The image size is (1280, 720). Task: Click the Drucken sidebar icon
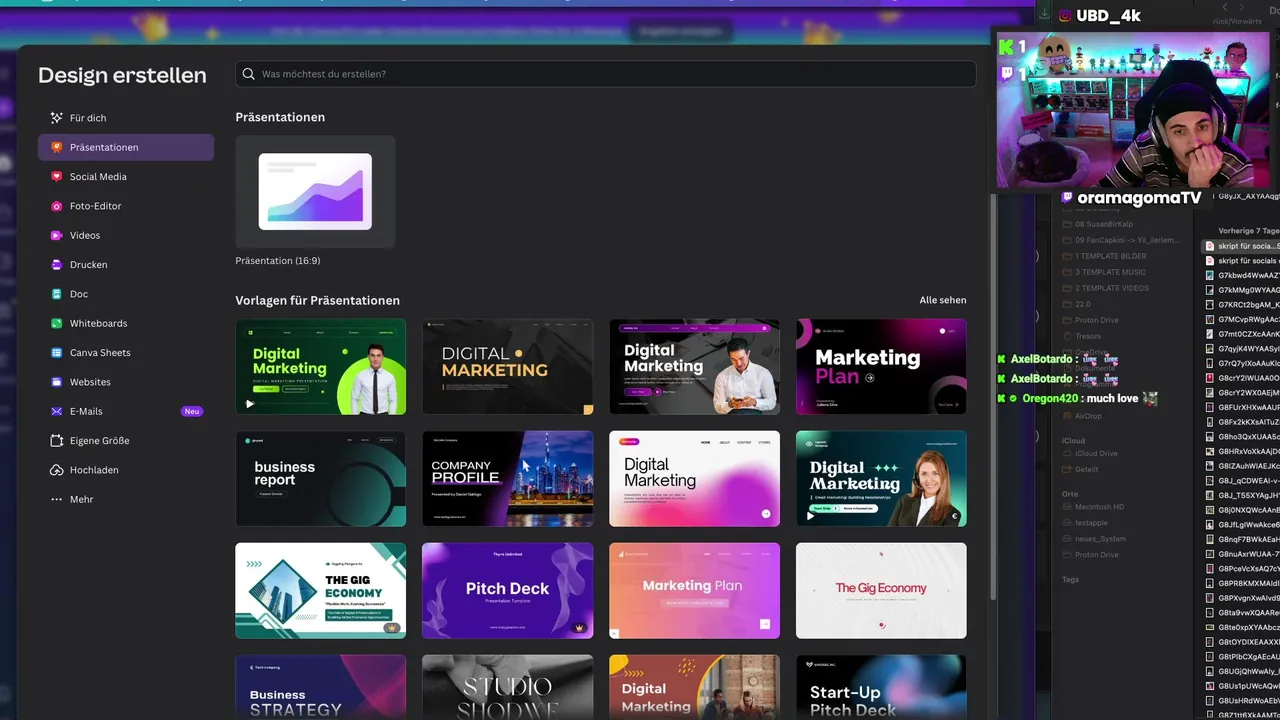(56, 265)
